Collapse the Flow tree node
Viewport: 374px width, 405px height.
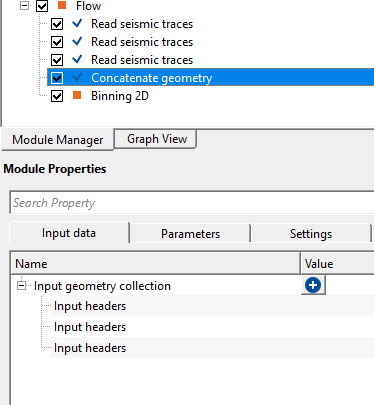point(24,6)
